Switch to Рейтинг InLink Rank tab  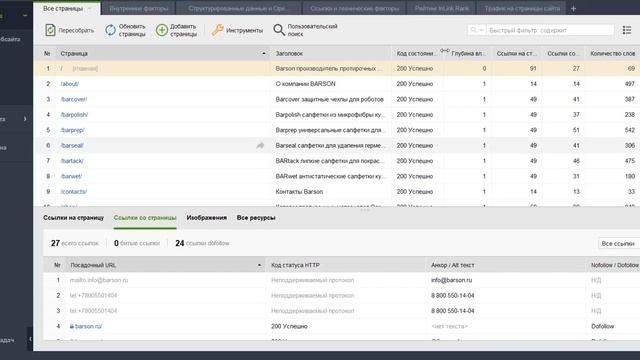tap(442, 8)
